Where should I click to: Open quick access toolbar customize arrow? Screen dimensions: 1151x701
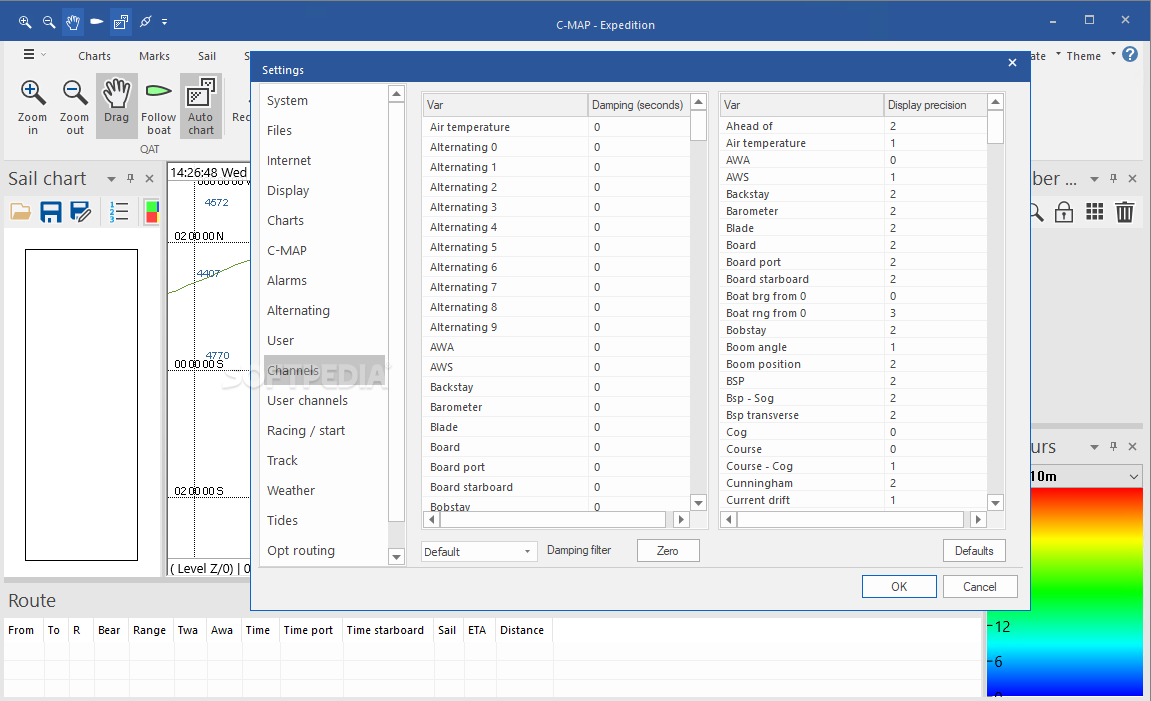(164, 22)
